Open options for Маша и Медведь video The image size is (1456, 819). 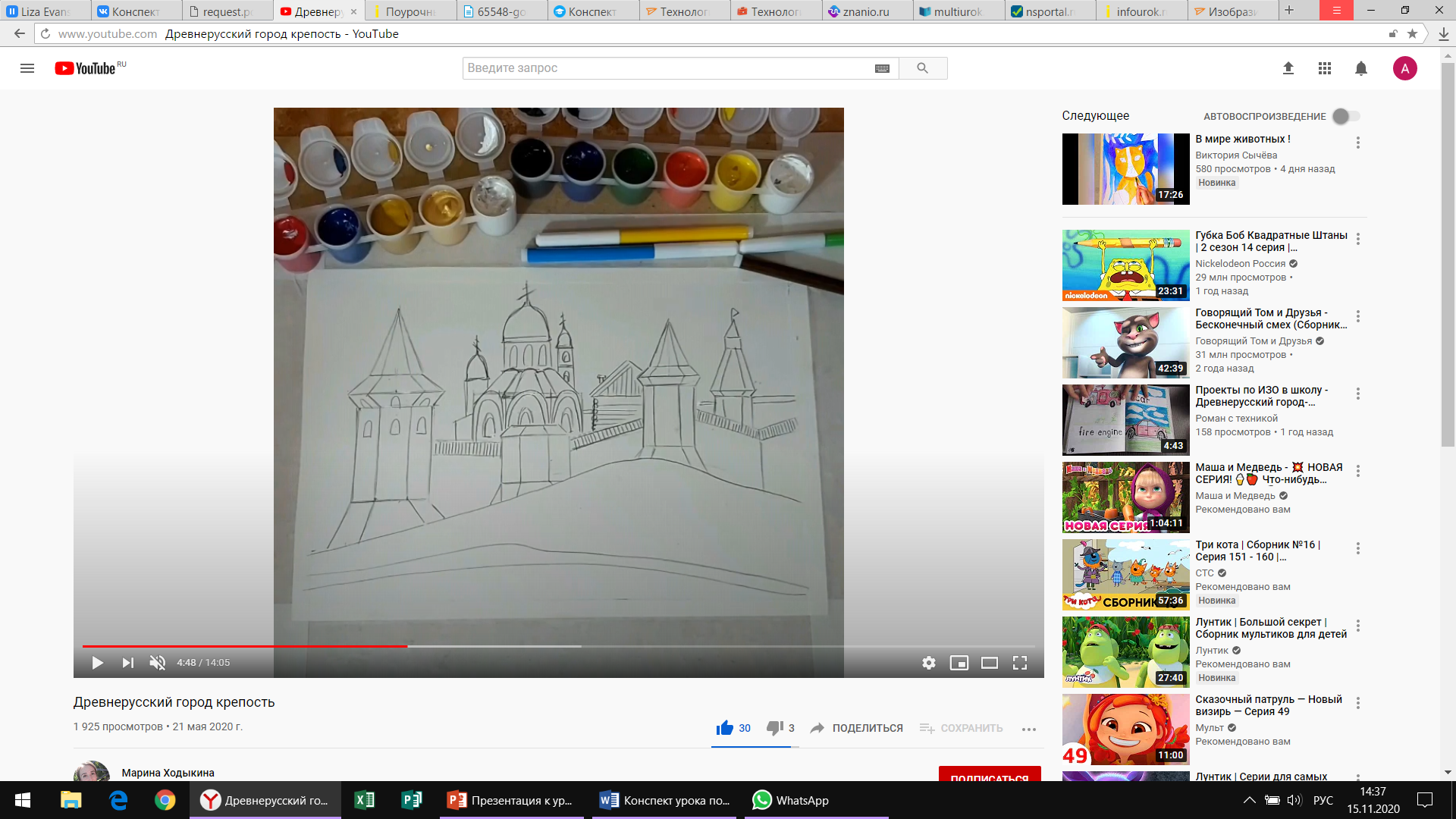pos(1357,471)
